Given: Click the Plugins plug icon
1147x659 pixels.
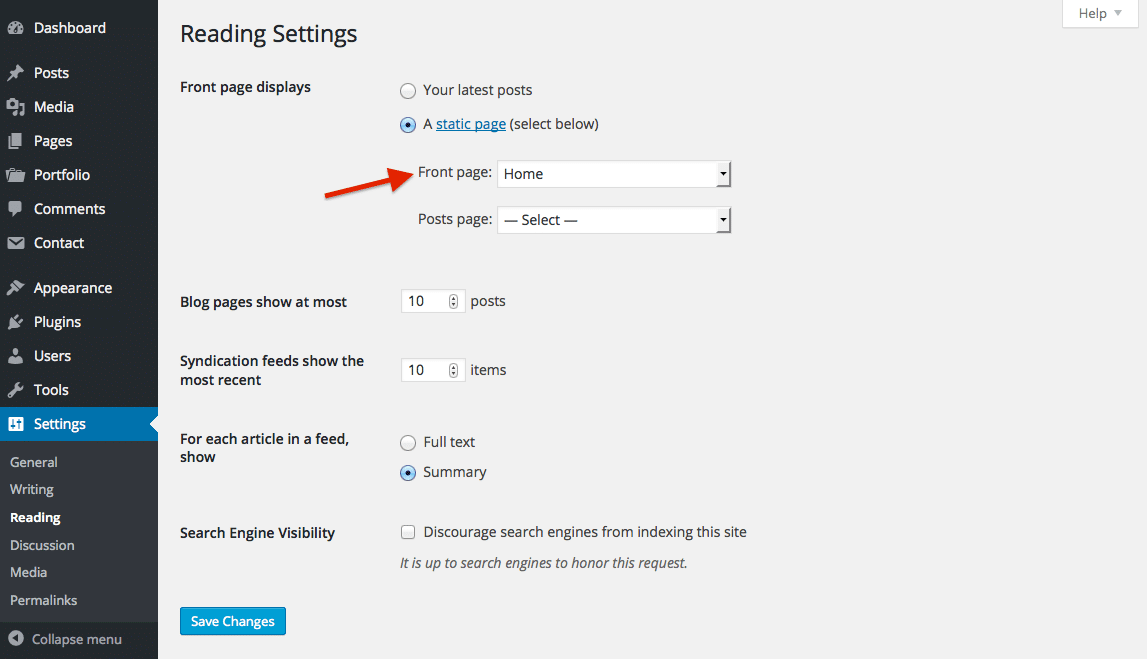Looking at the screenshot, I should [15, 322].
